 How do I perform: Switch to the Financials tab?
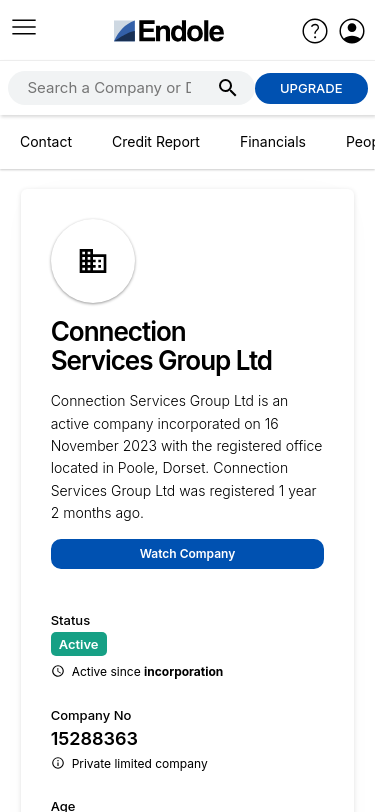coord(273,142)
